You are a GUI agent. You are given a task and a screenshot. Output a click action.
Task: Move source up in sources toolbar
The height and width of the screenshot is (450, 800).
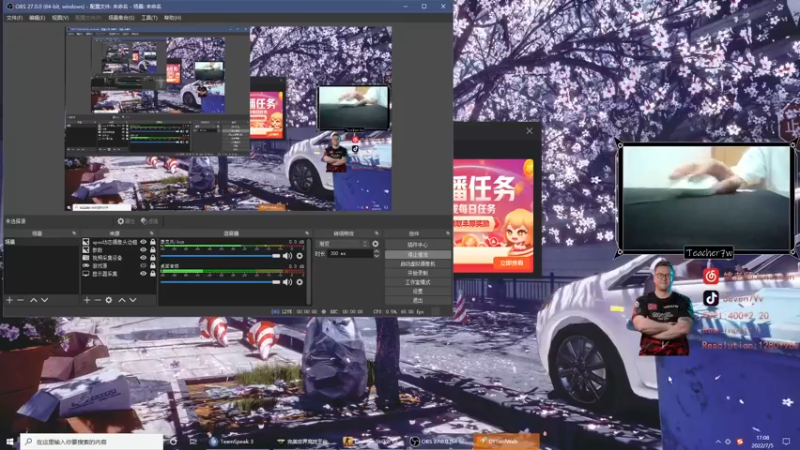tap(122, 300)
